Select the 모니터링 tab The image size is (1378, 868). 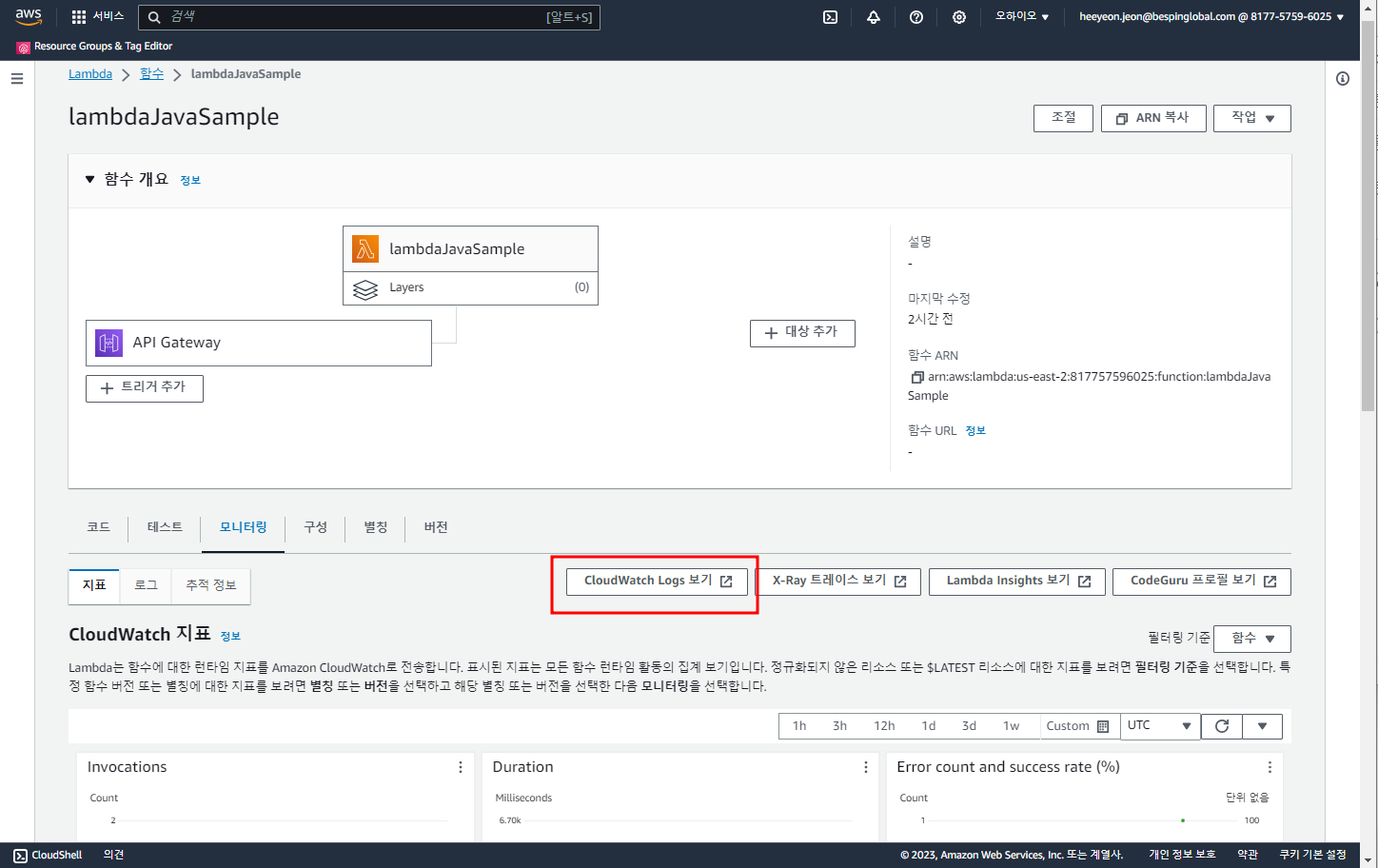(243, 527)
